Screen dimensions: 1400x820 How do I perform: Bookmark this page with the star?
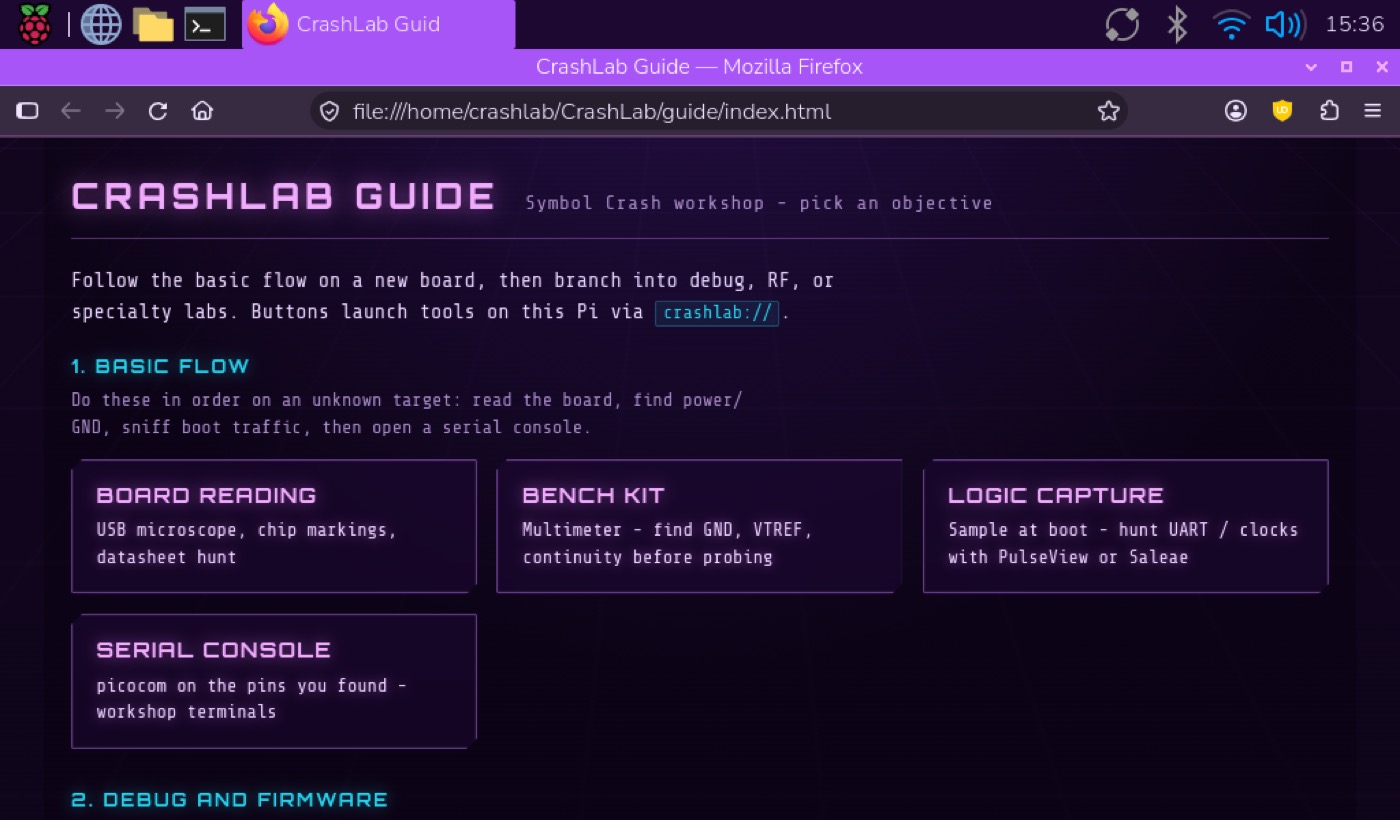coord(1108,111)
